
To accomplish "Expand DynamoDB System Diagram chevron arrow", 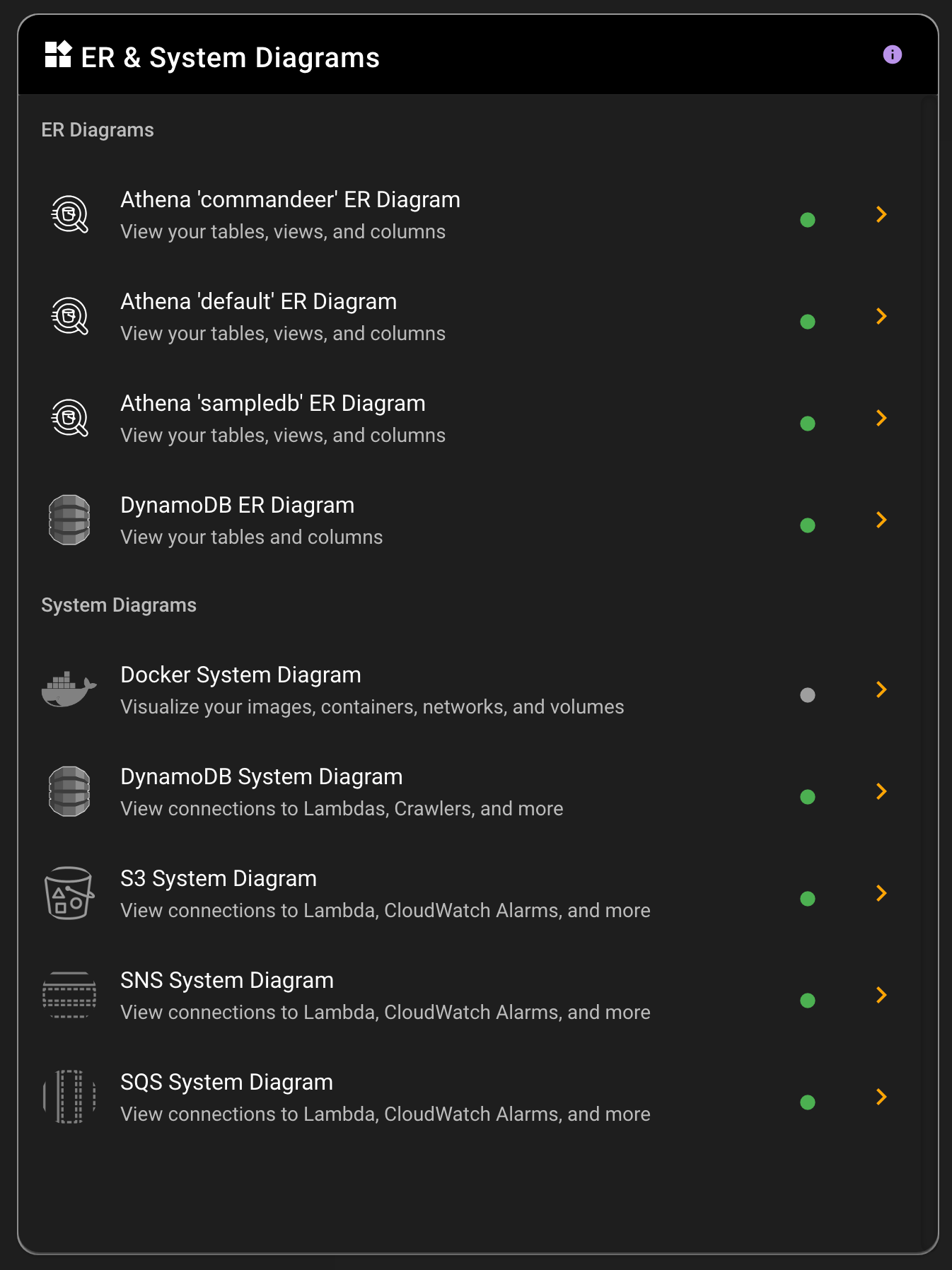I will [x=881, y=791].
